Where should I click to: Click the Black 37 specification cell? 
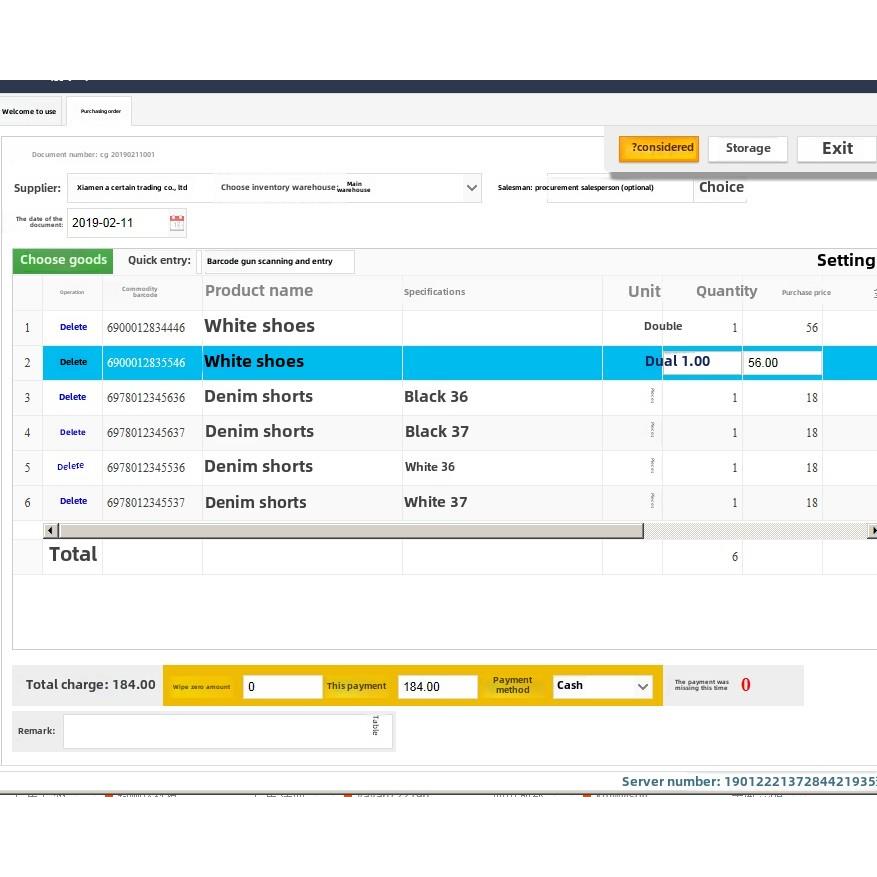click(437, 432)
